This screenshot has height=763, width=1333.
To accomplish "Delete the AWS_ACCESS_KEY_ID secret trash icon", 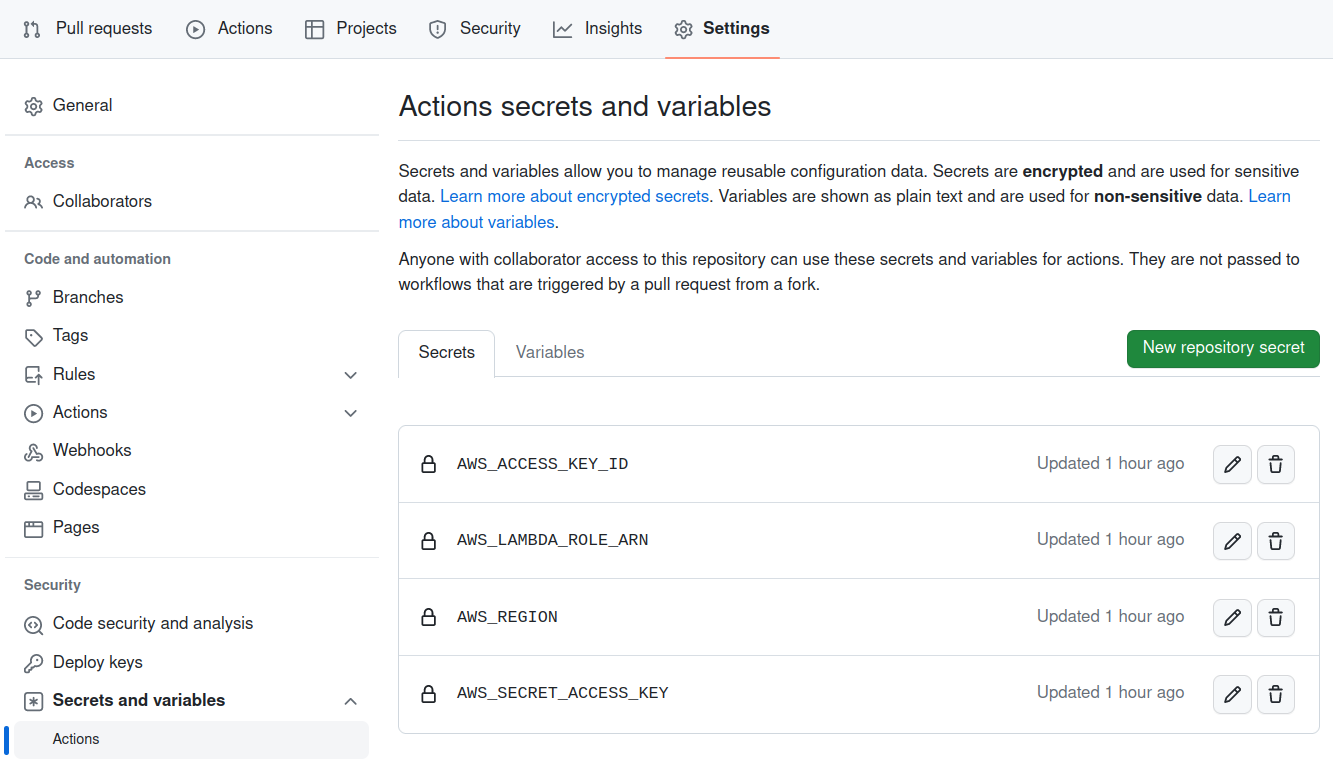I will tap(1275, 464).
